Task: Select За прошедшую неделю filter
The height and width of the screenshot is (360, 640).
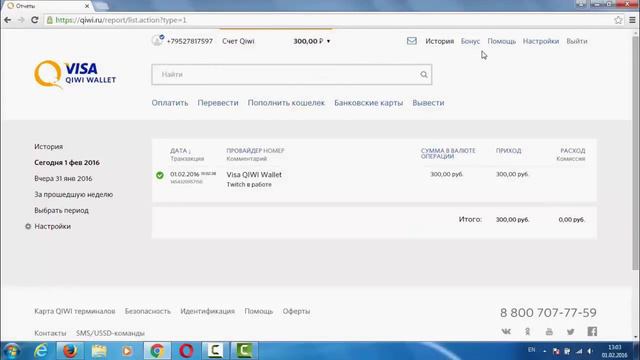Action: tap(73, 194)
